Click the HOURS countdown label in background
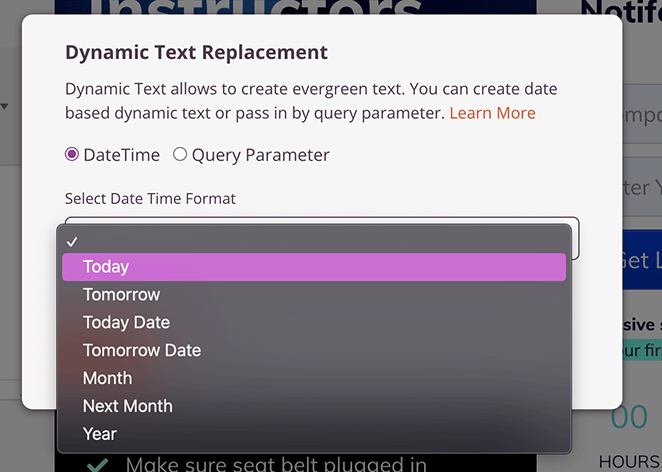Image resolution: width=662 pixels, height=472 pixels. point(630,463)
